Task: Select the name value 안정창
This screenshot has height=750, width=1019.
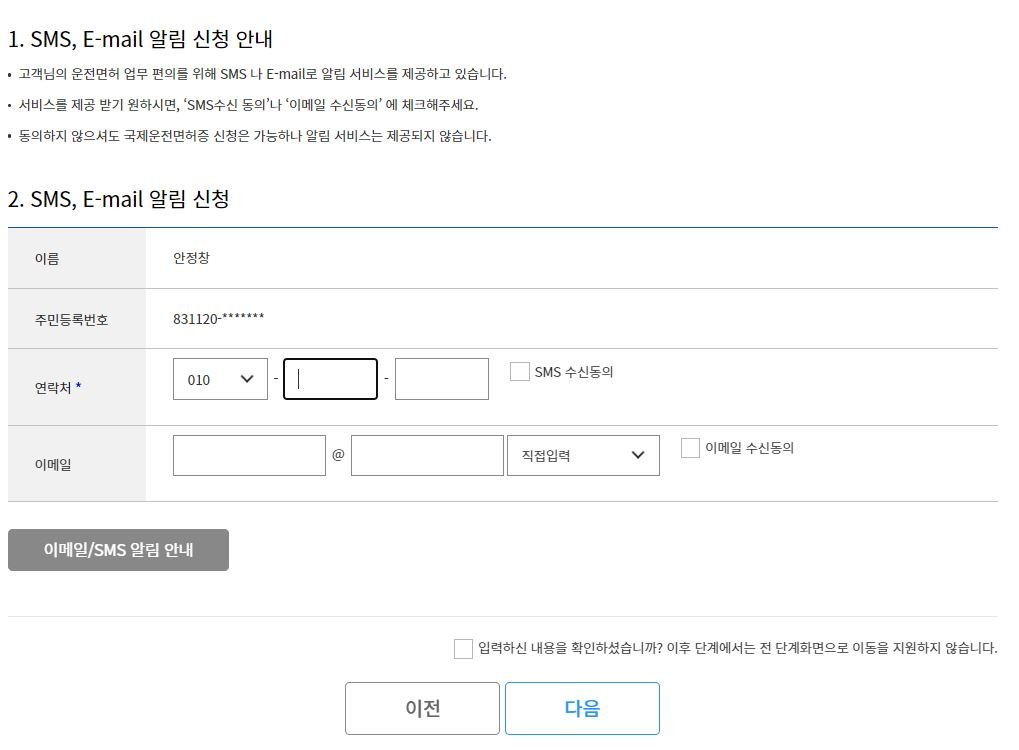Action: [x=192, y=258]
